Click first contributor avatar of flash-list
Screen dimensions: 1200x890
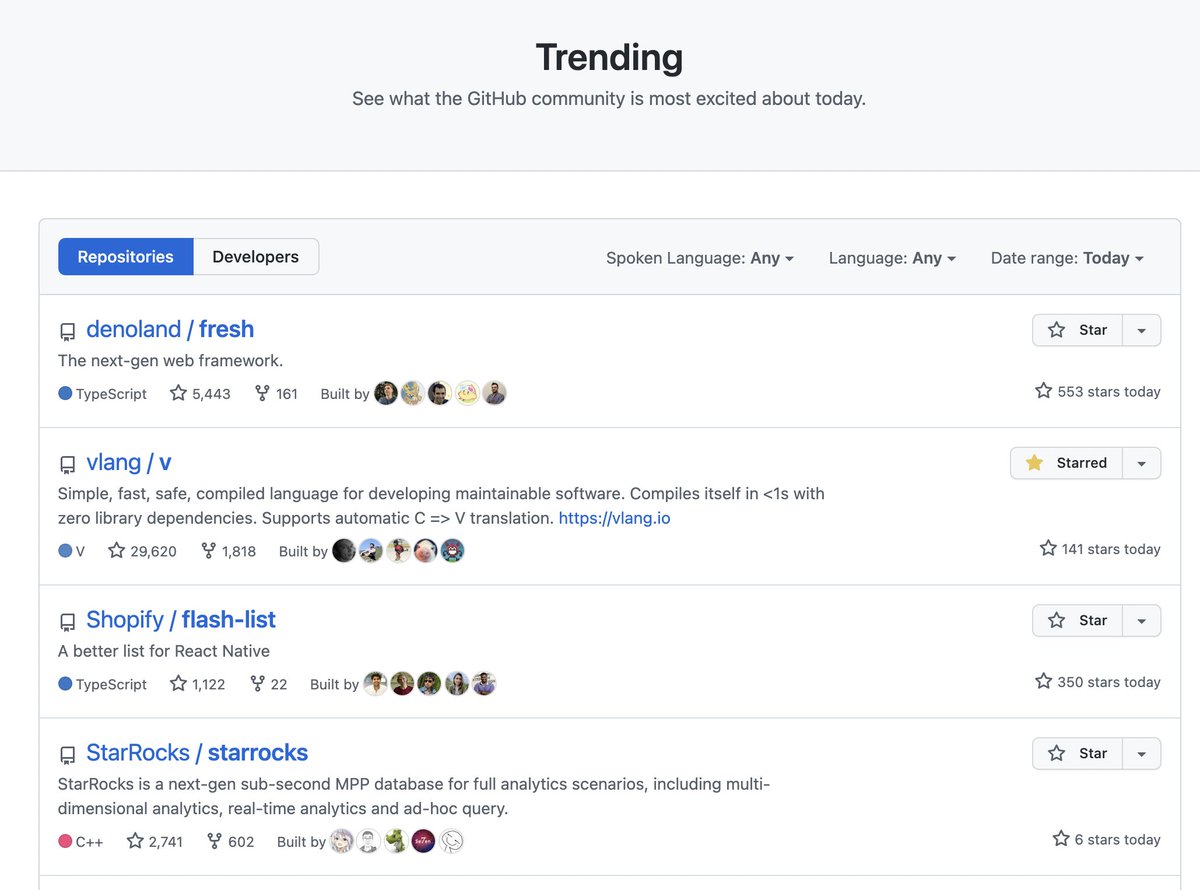[x=375, y=683]
